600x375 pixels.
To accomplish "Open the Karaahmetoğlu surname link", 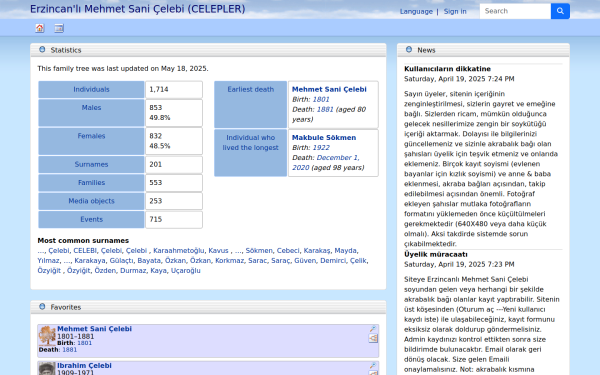I will [178, 251].
